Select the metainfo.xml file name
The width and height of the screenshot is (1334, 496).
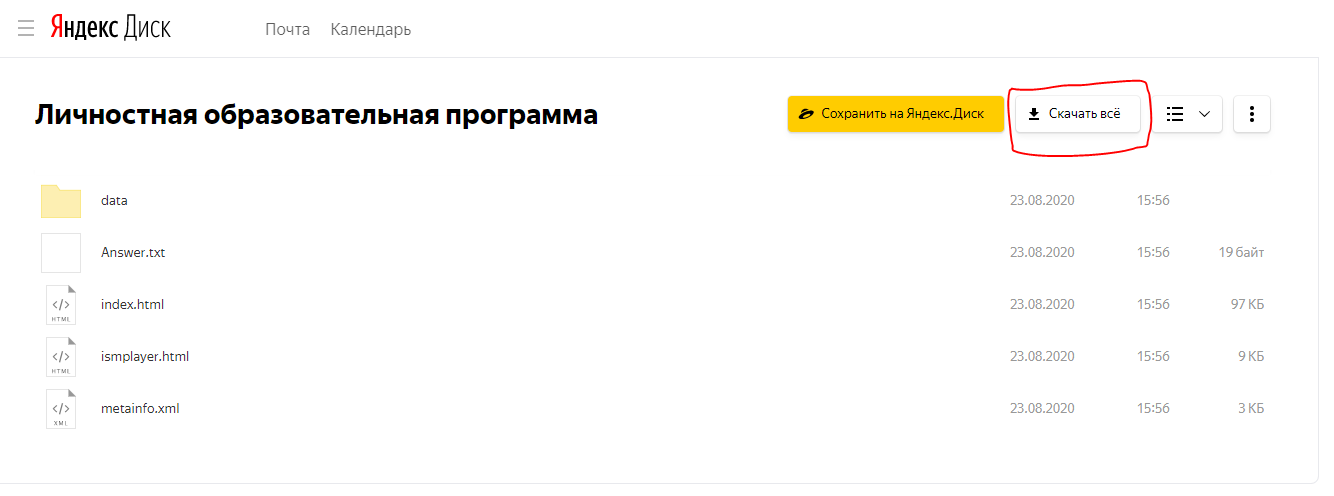pyautogui.click(x=140, y=409)
